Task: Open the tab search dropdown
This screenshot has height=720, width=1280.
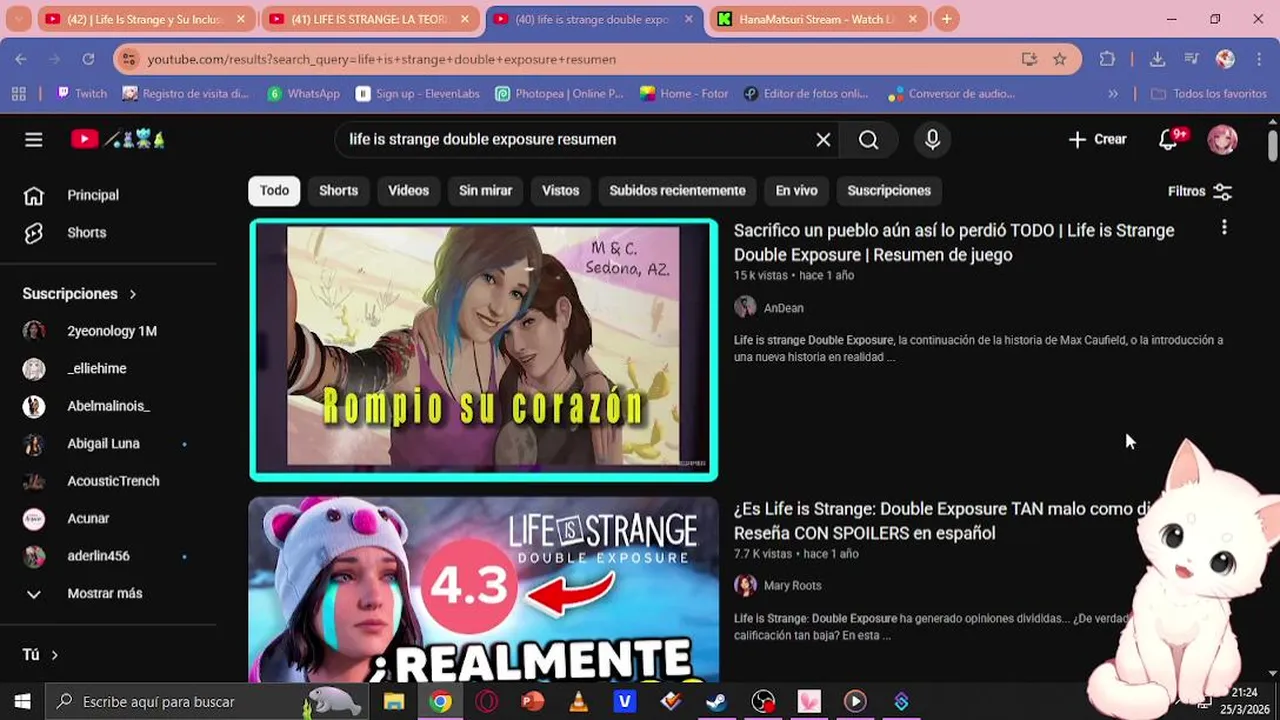Action: [x=18, y=19]
